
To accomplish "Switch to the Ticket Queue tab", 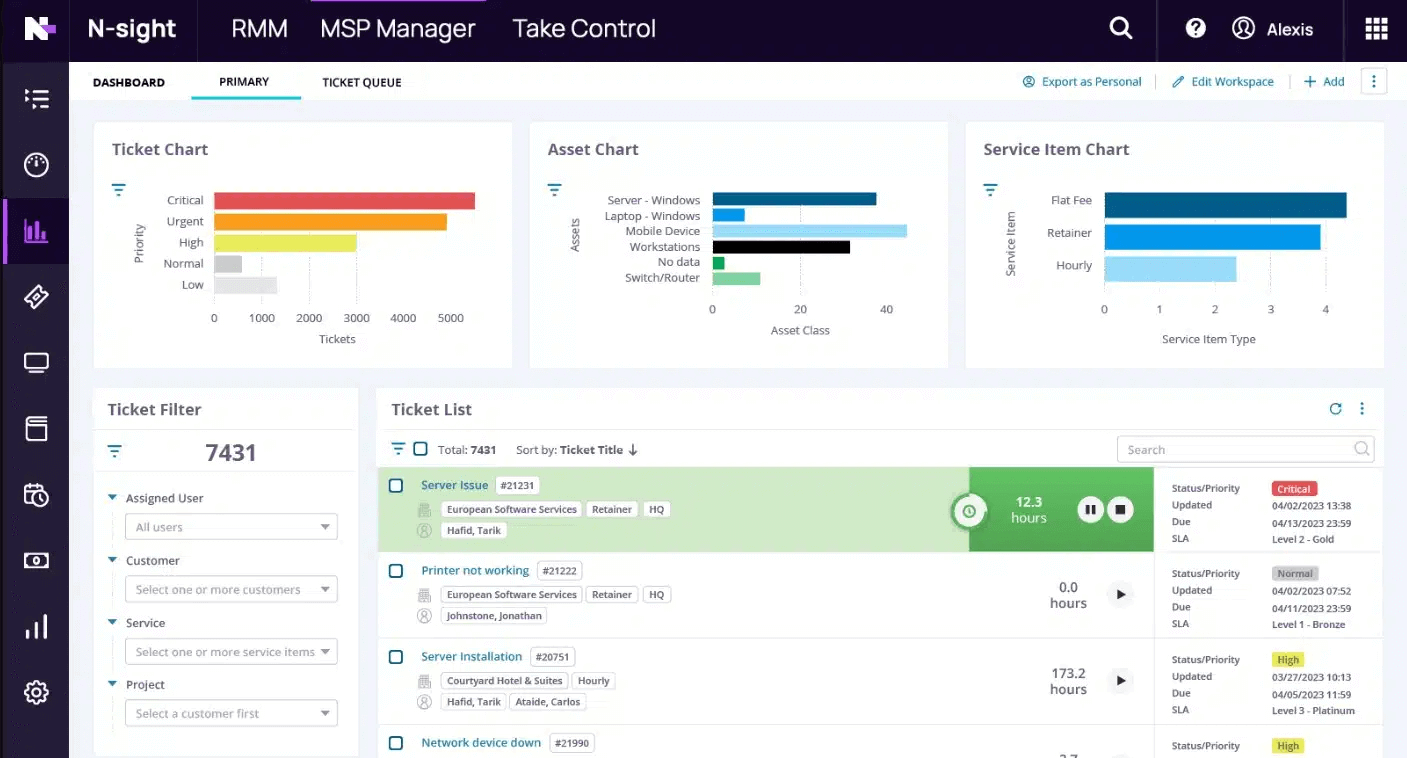I will [361, 83].
